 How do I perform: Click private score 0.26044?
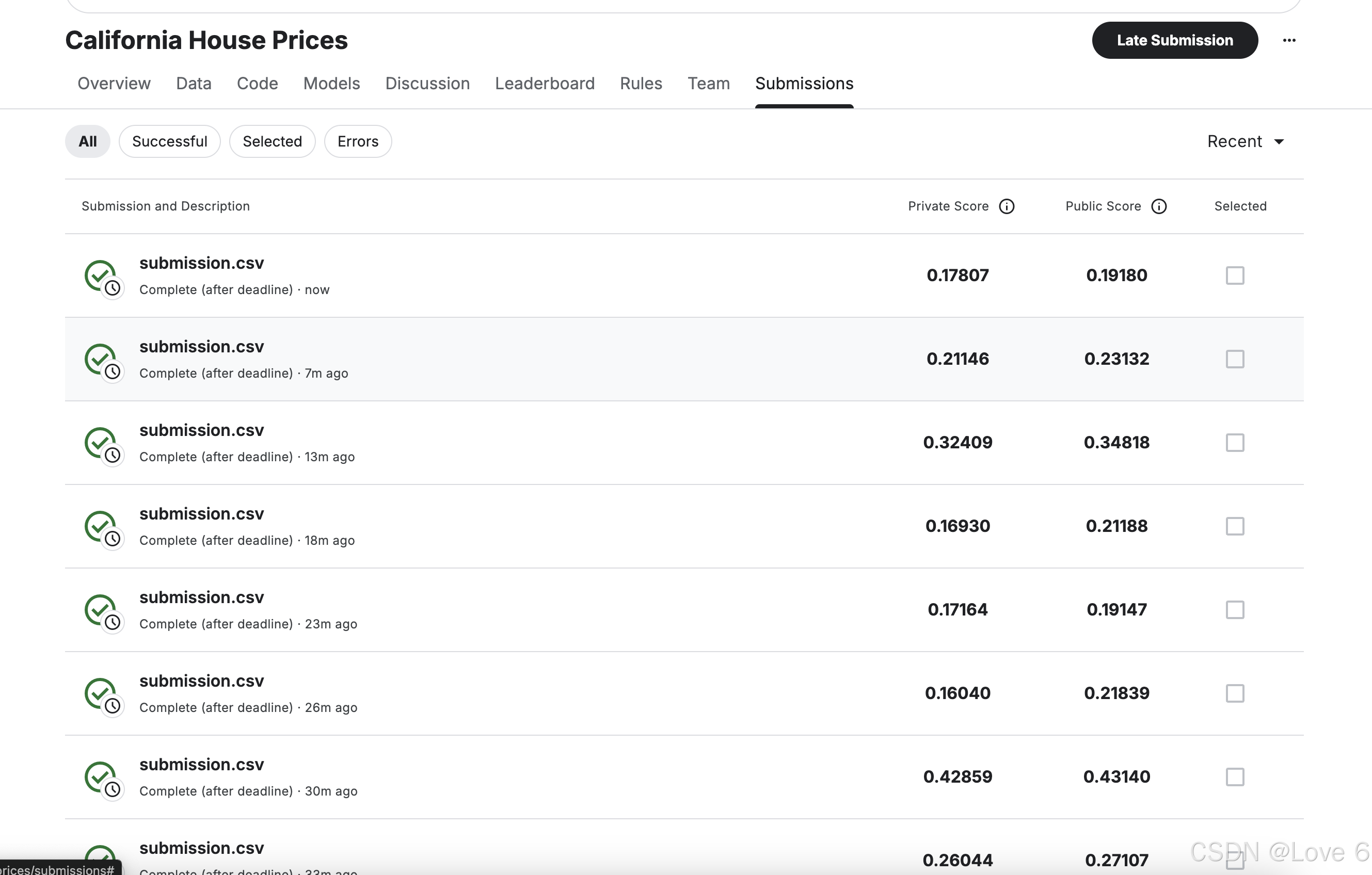[958, 860]
